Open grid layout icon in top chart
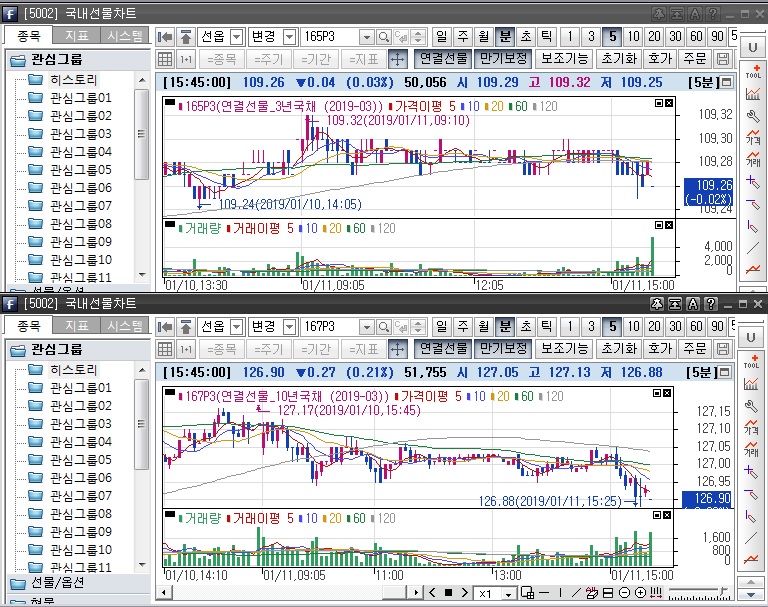 pos(166,59)
